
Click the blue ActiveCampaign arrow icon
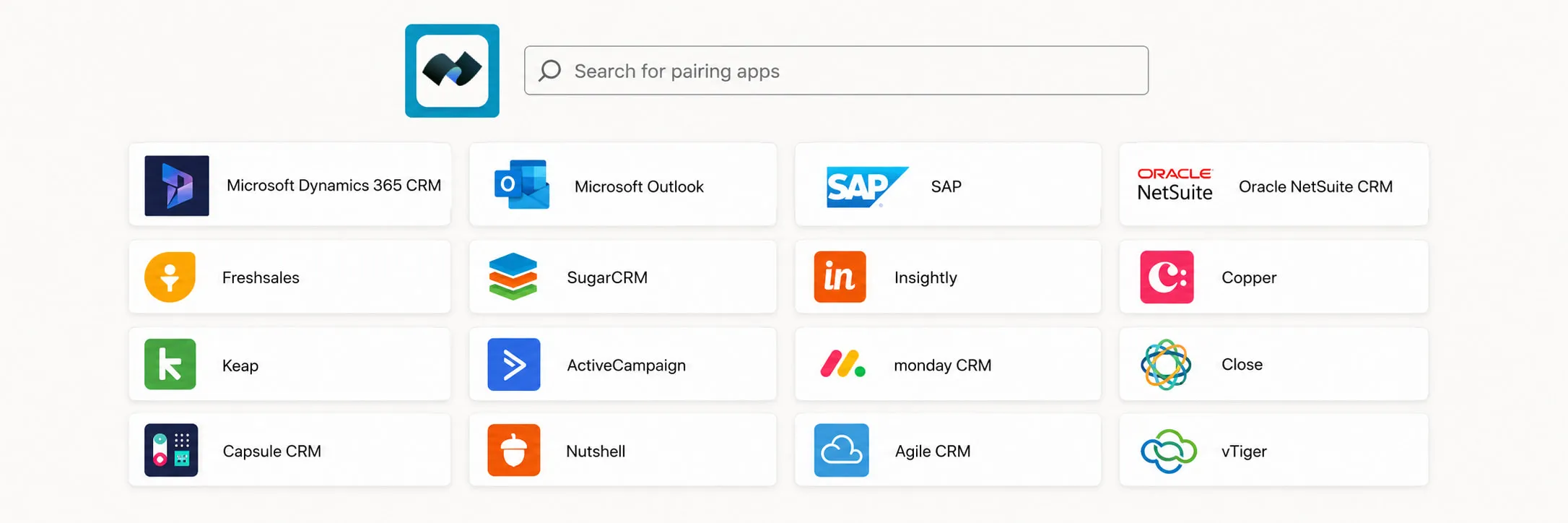pyautogui.click(x=514, y=364)
